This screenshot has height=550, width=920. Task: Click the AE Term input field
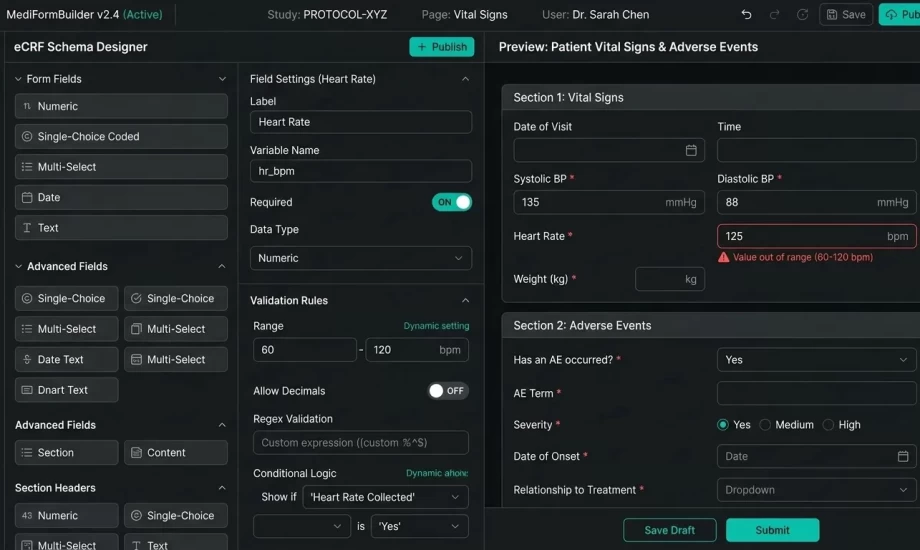pyautogui.click(x=816, y=393)
